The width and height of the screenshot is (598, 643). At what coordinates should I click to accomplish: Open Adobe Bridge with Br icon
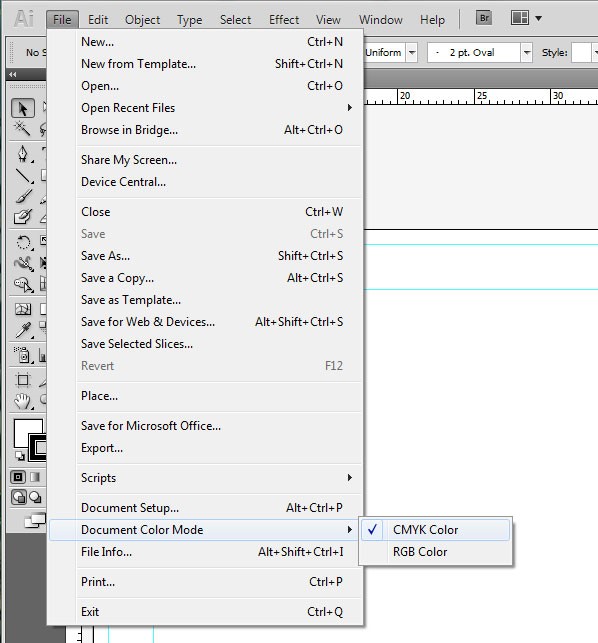click(x=484, y=18)
